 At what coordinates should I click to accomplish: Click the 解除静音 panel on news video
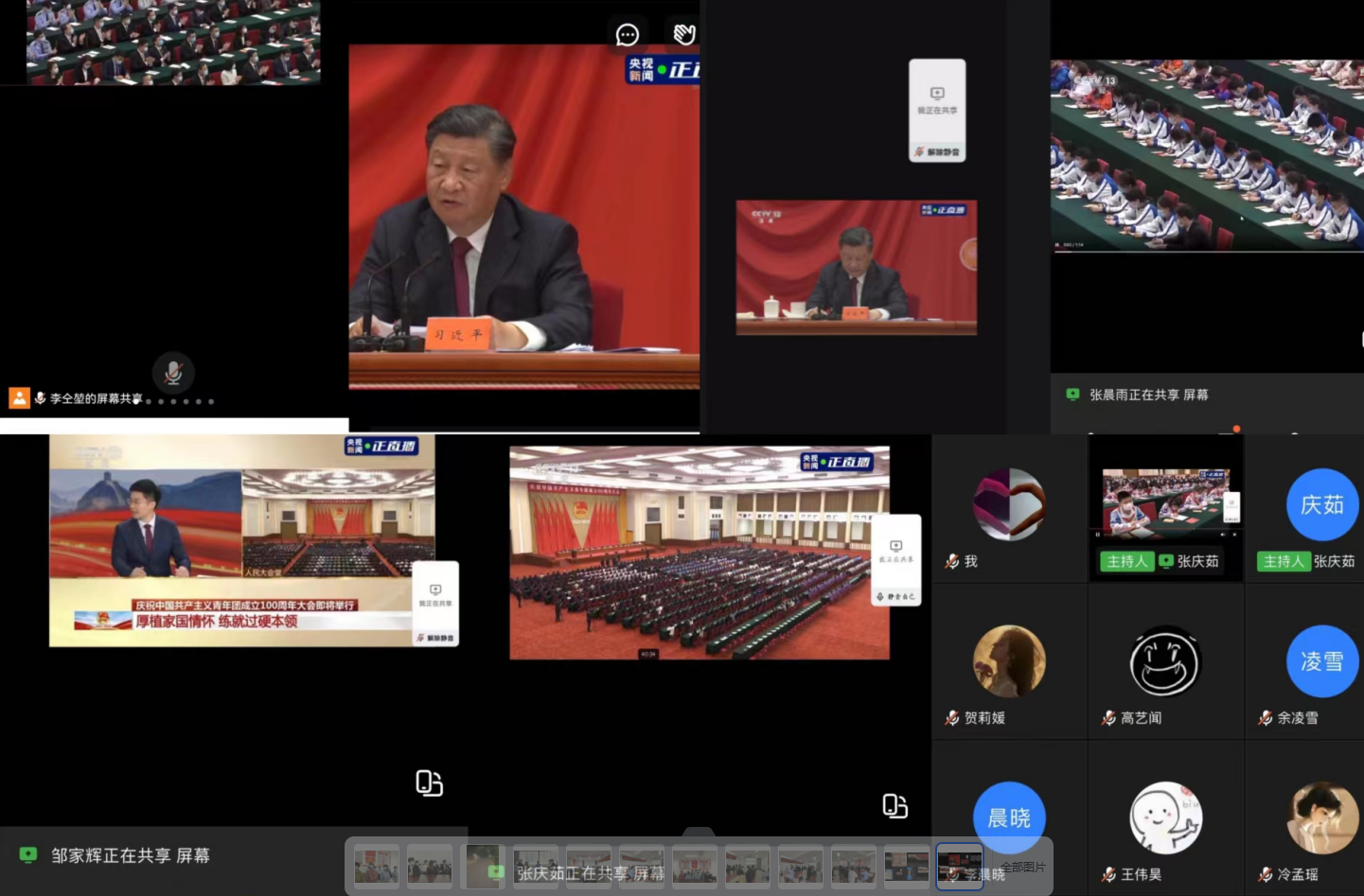tap(435, 638)
